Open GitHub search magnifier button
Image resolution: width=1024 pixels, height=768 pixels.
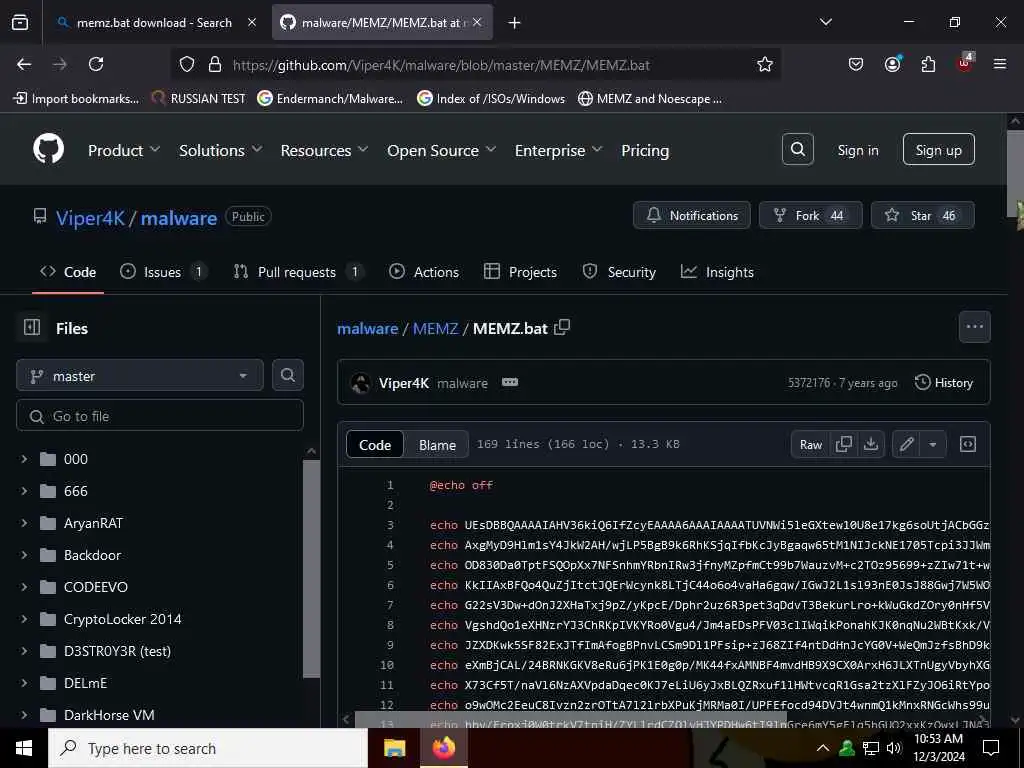[x=797, y=150]
